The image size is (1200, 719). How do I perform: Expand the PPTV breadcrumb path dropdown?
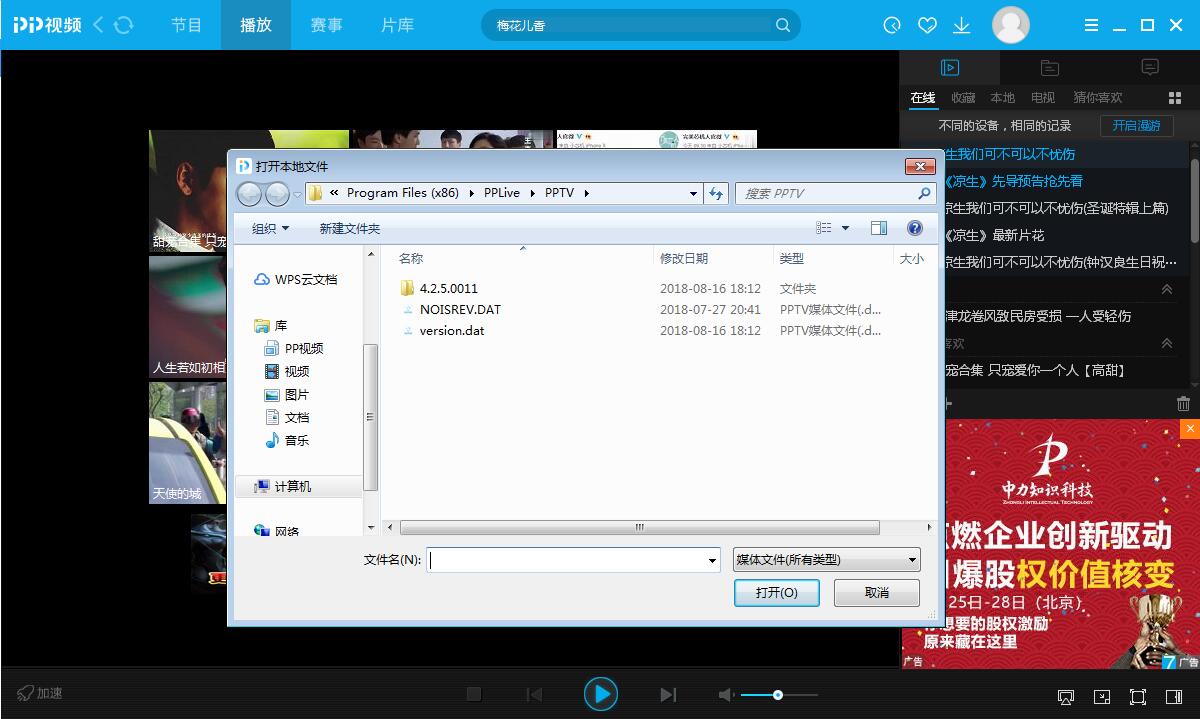(x=693, y=192)
